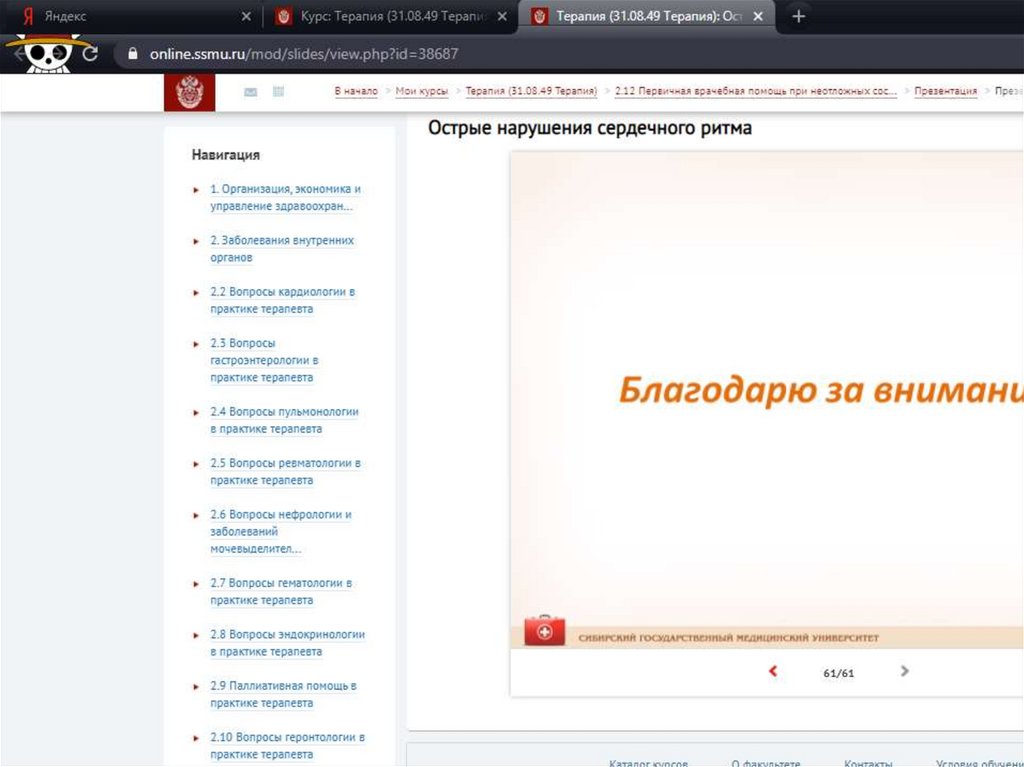Screen dimensions: 1024x767
Task: Click the grey next slide arrow
Action: point(904,671)
